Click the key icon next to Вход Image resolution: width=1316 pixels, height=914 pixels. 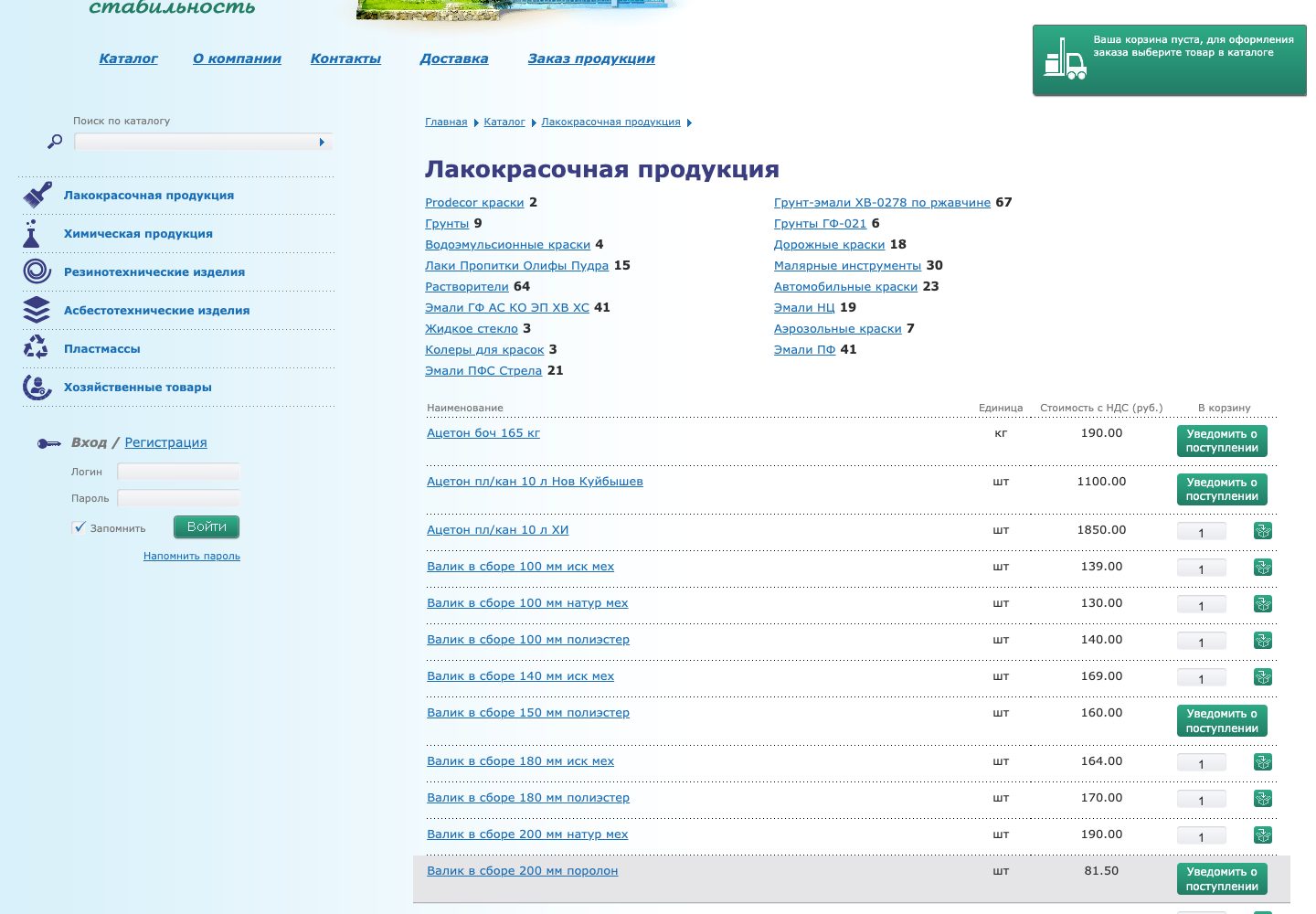tap(48, 443)
